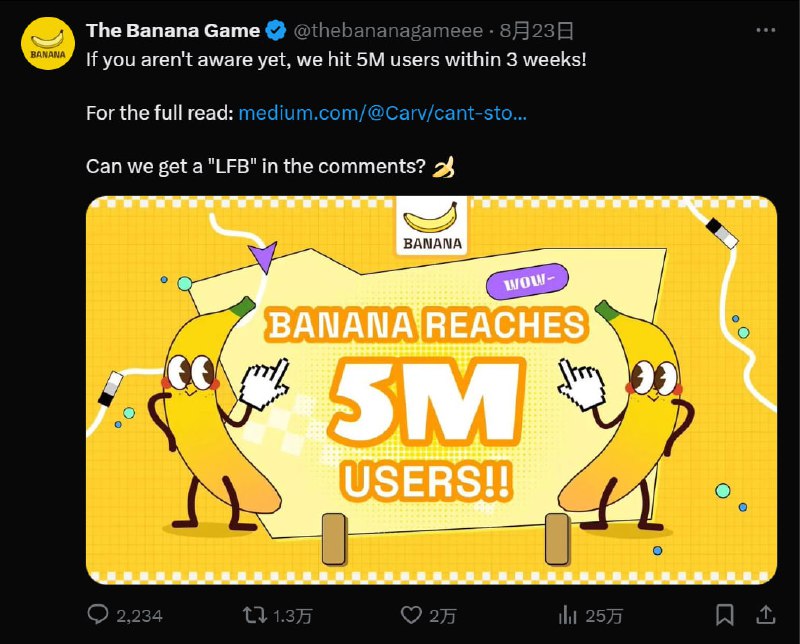Click the banana emoji after the LFB line
800x644 pixels.
click(444, 167)
